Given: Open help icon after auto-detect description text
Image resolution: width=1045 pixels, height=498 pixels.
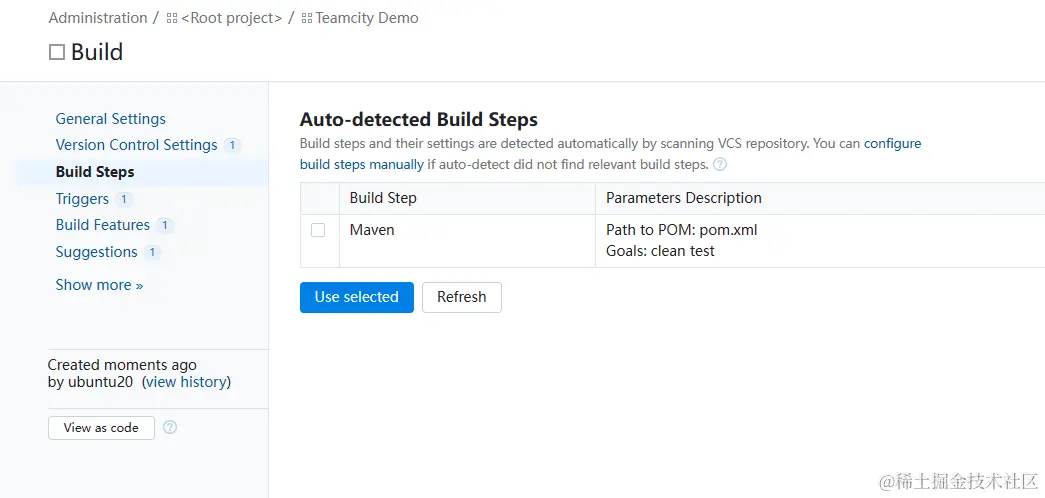Looking at the screenshot, I should tap(720, 164).
